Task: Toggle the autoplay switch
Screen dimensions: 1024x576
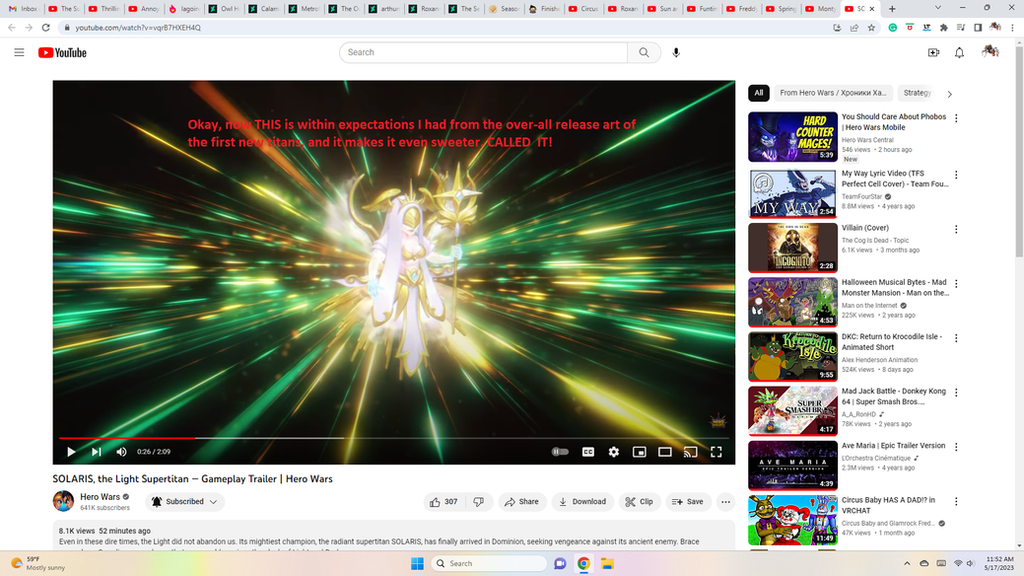Action: [560, 451]
